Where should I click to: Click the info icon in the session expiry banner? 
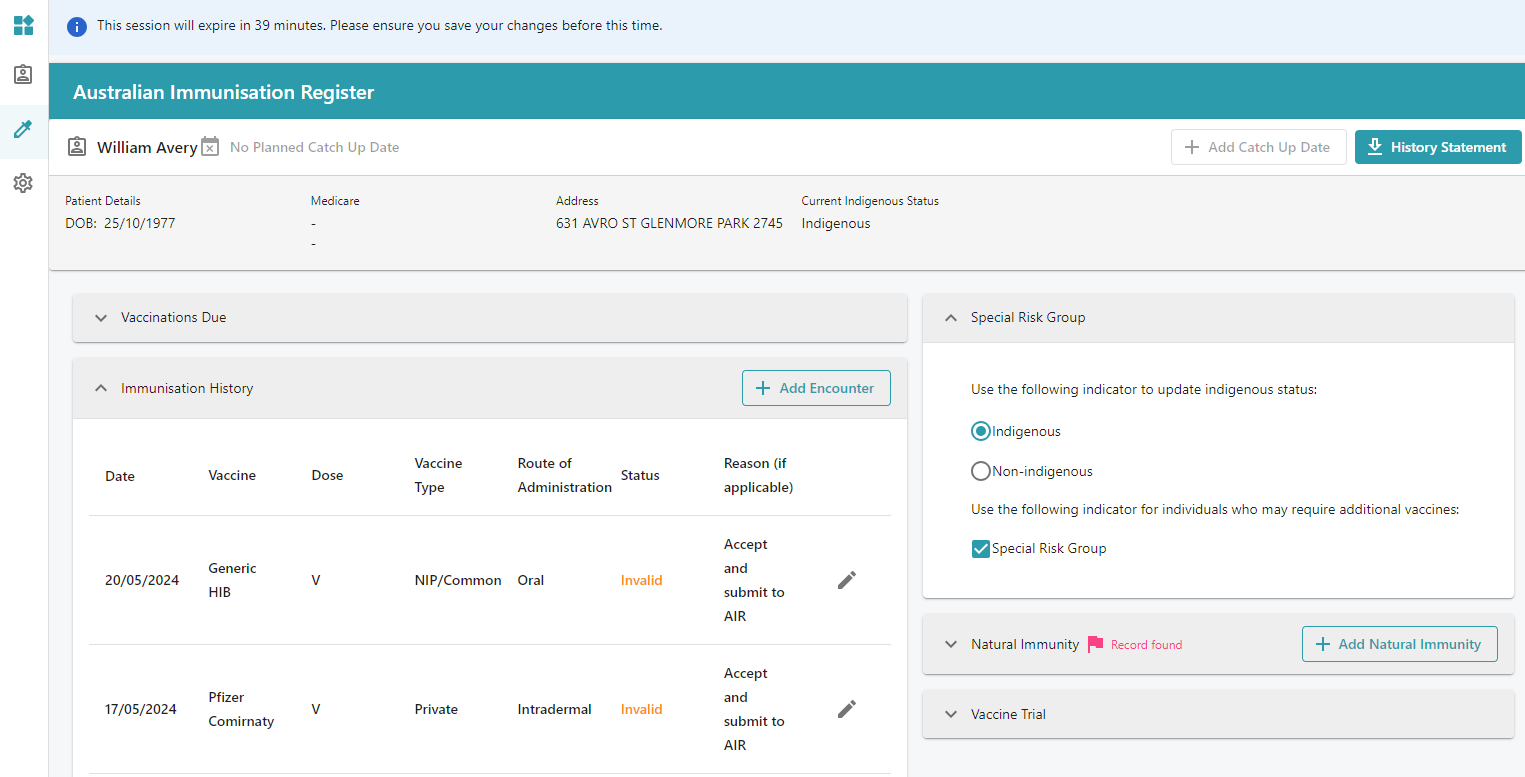pos(77,26)
